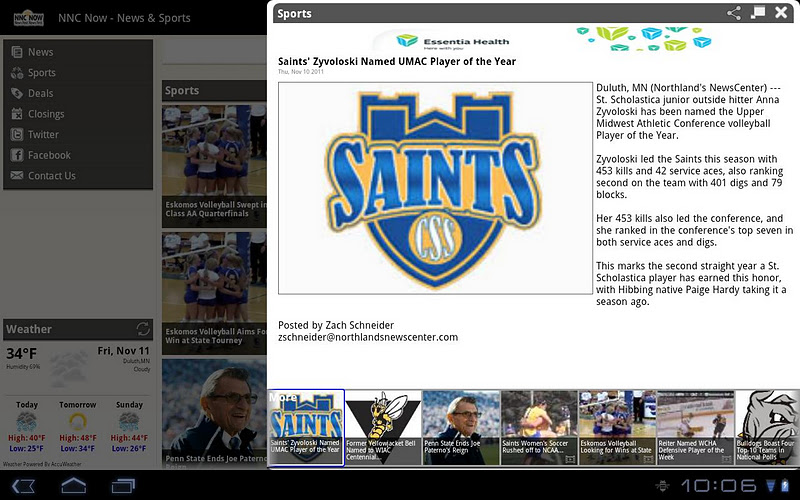Open Former Yellowjacket Bell WIAC Centennial story
This screenshot has width=800, height=500.
[383, 428]
